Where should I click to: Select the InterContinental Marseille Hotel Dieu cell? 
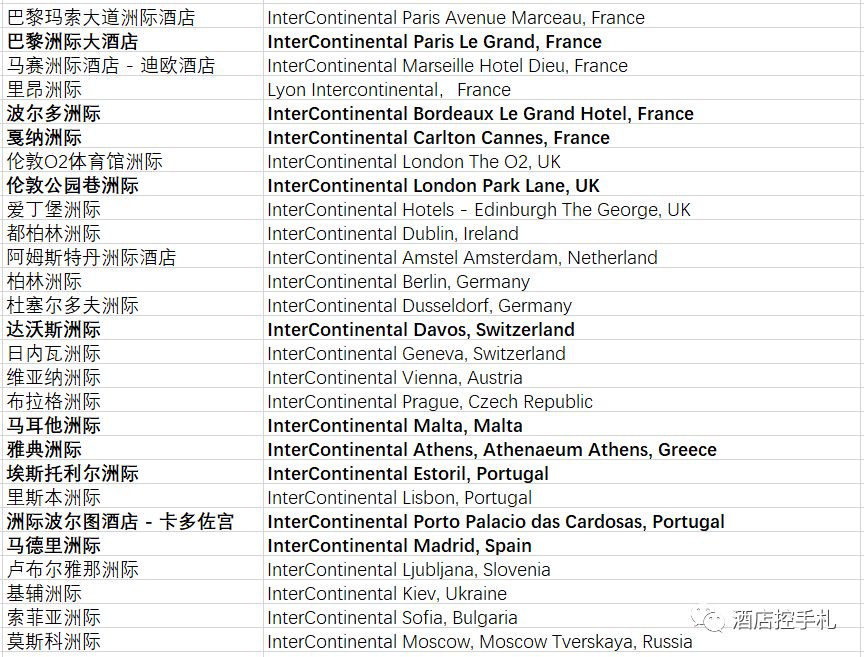(x=447, y=66)
